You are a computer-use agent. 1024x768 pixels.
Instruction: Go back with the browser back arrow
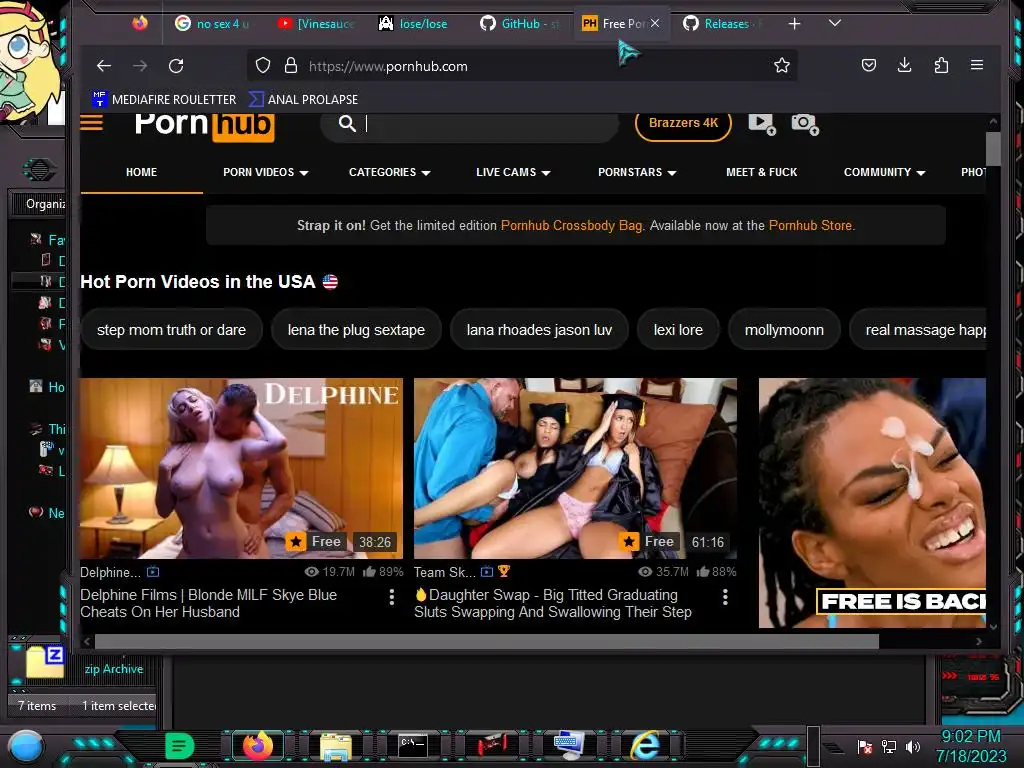click(x=104, y=66)
